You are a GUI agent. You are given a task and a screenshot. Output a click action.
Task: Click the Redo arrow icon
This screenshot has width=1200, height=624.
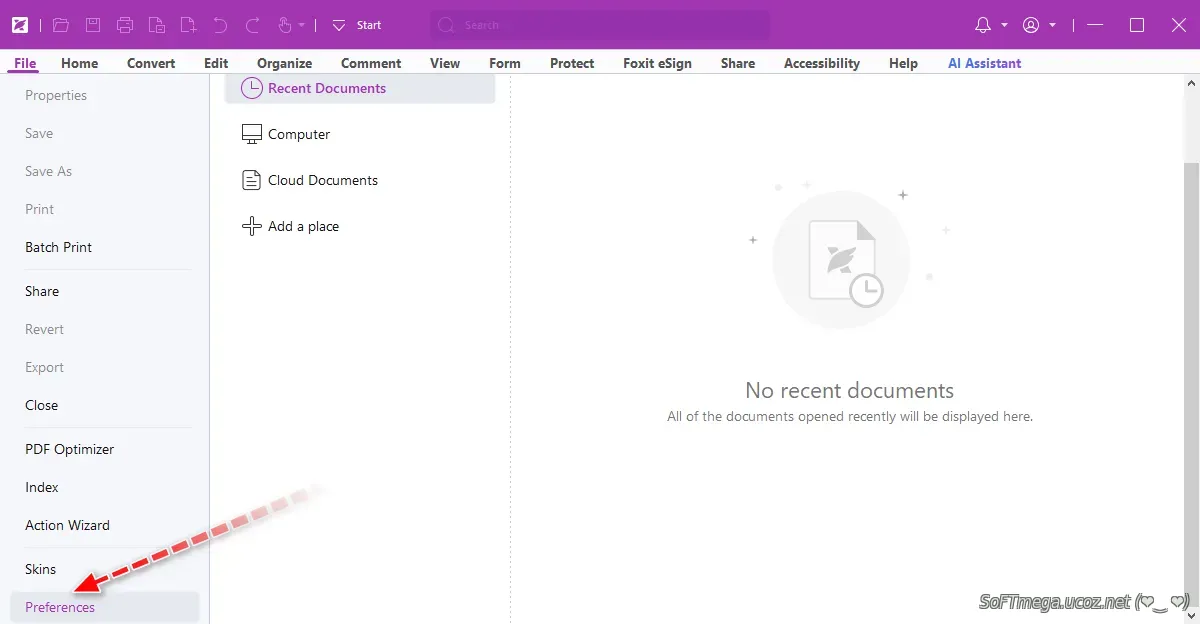(252, 25)
